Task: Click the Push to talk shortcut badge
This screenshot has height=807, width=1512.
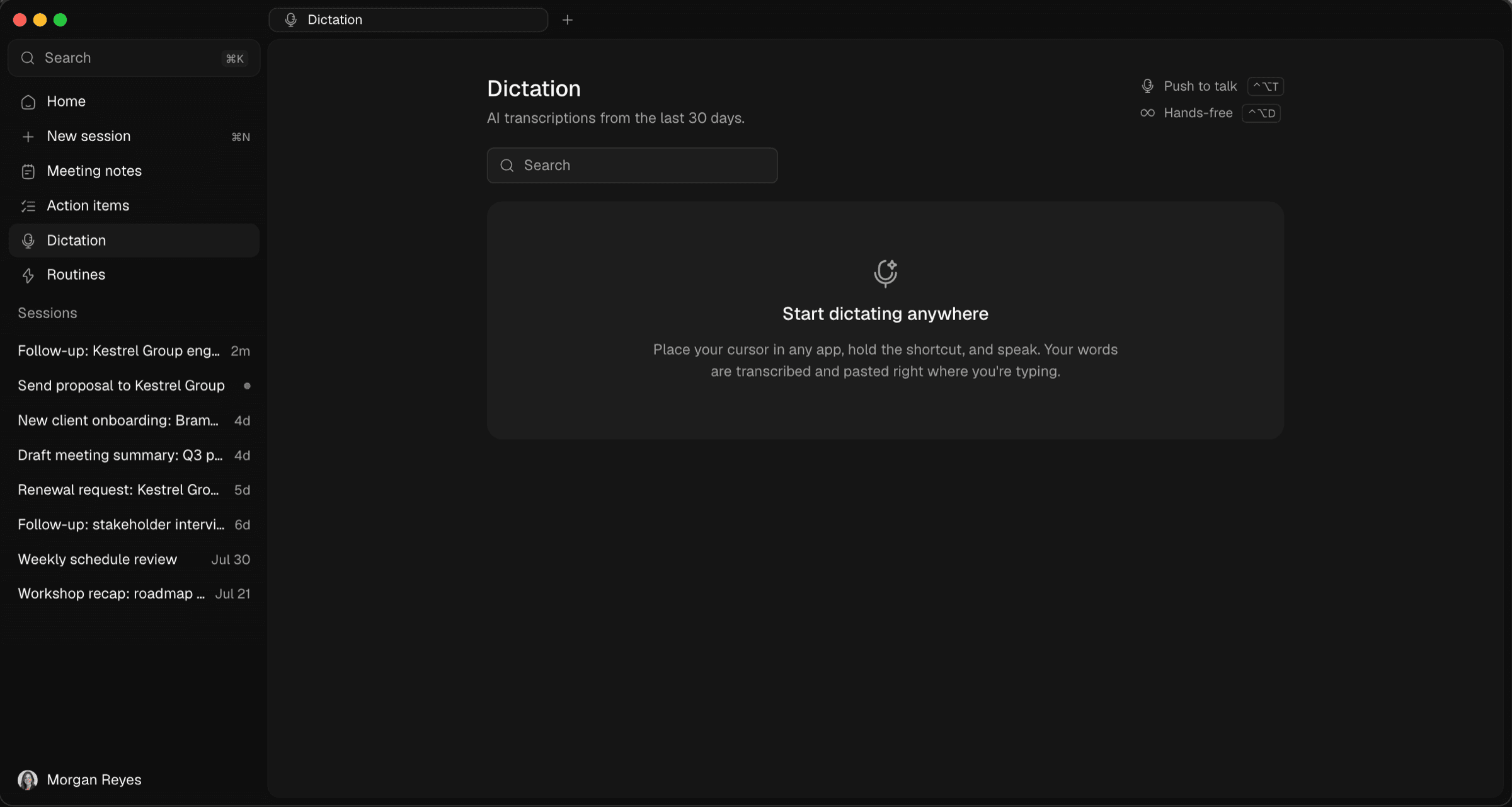Action: point(1265,86)
